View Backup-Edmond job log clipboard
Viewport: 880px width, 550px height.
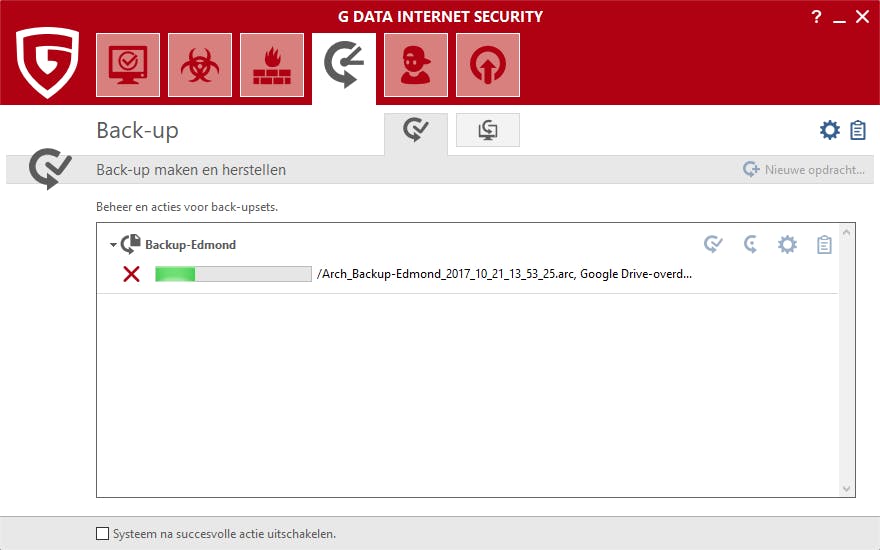click(824, 245)
